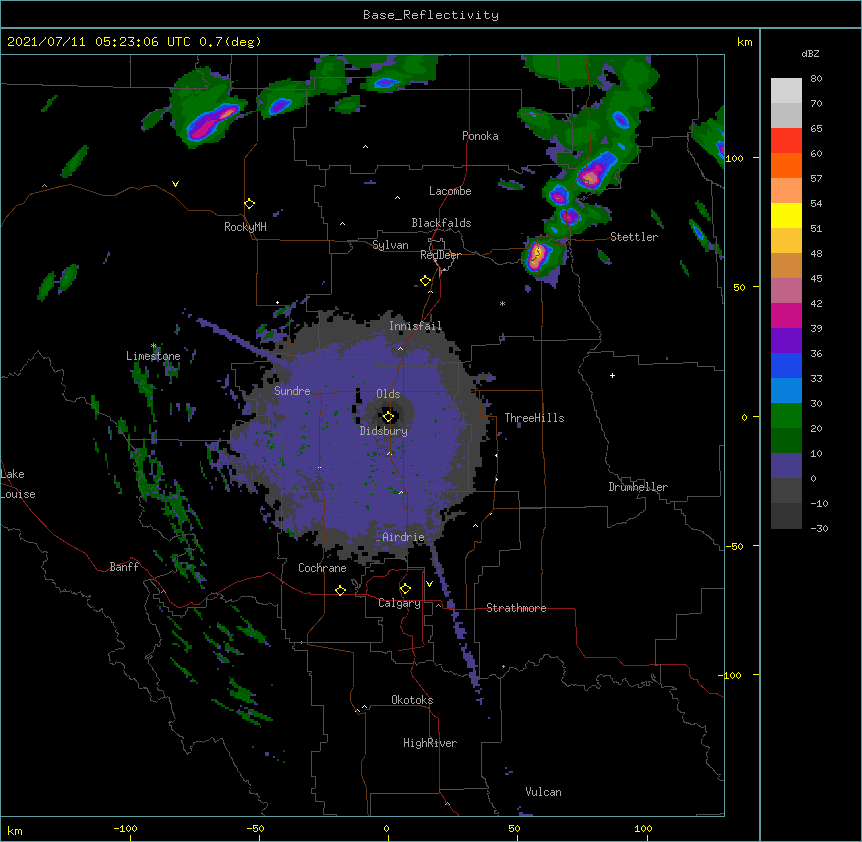The image size is (862, 842).
Task: Select the dark grey -30 to -10 dBZ swatch
Action: [786, 516]
